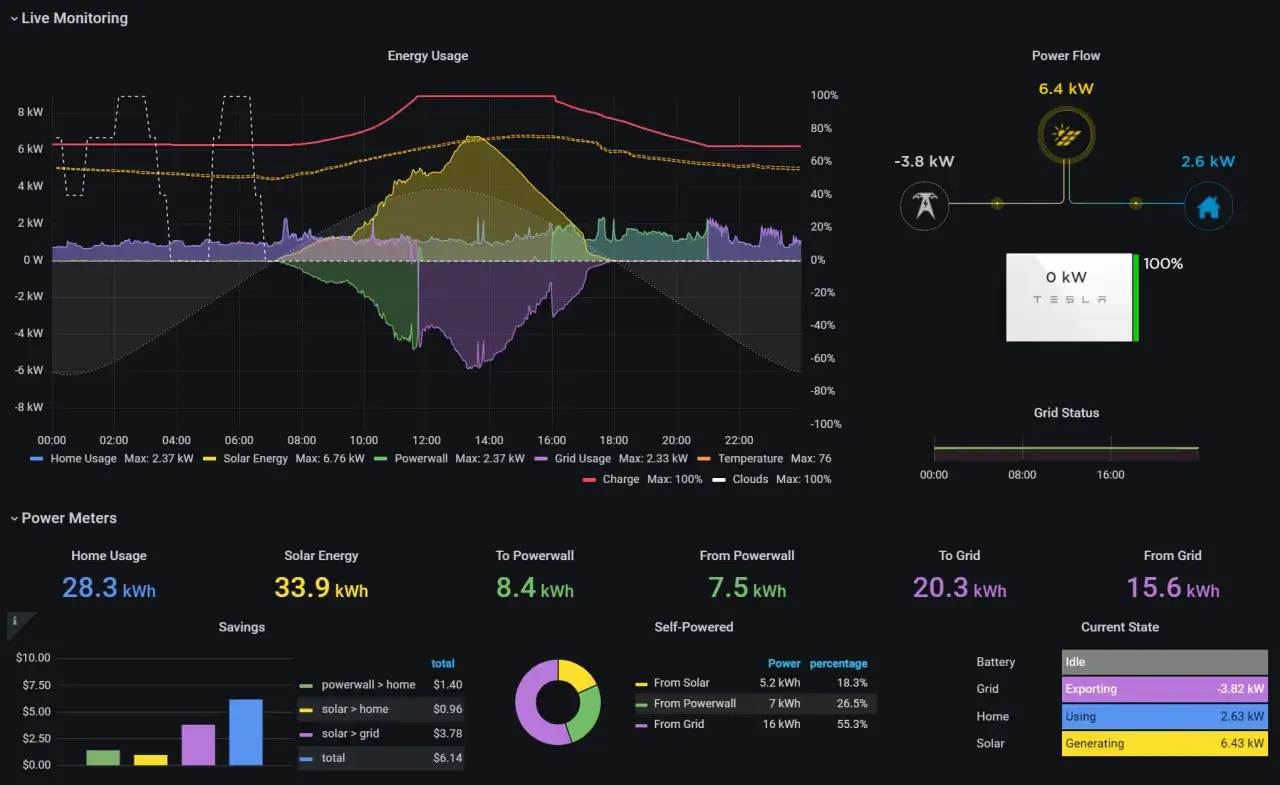Viewport: 1280px width, 785px height.
Task: Click the blue total bar in Savings chart
Action: [x=246, y=732]
